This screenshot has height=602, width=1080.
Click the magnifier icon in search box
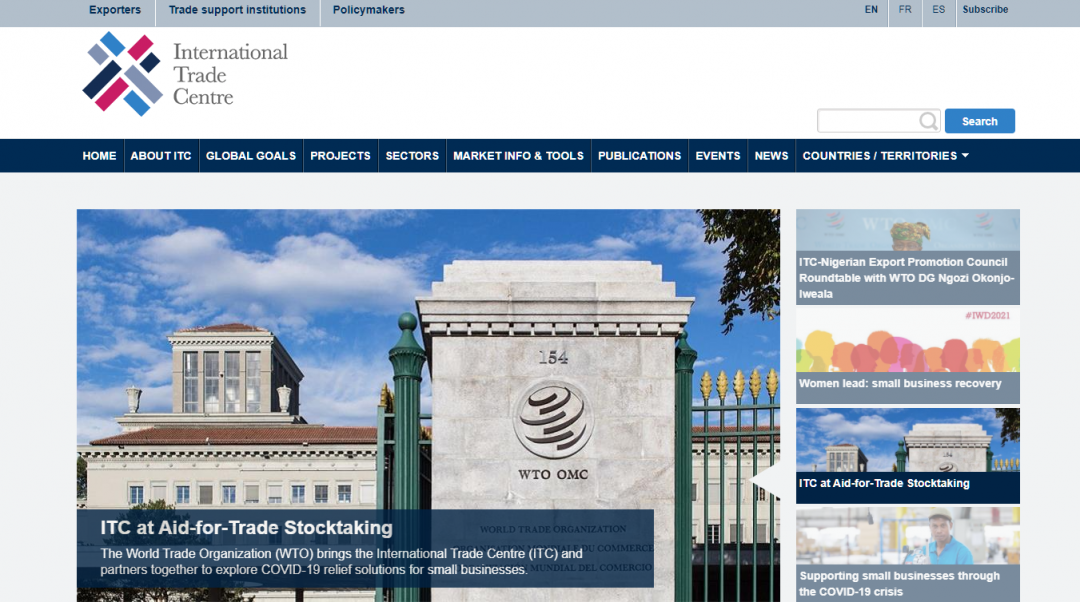coord(928,121)
